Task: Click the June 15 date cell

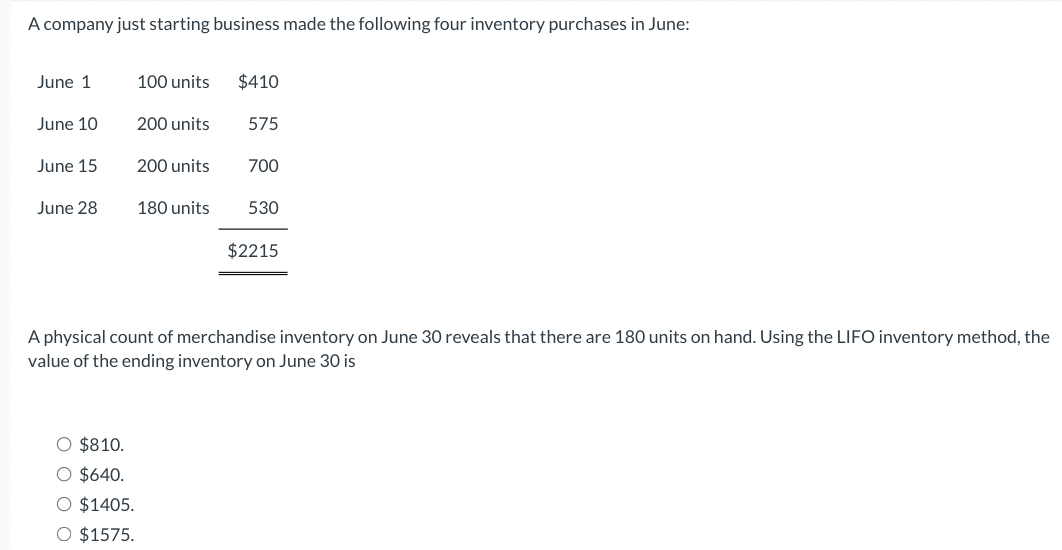Action: point(67,166)
